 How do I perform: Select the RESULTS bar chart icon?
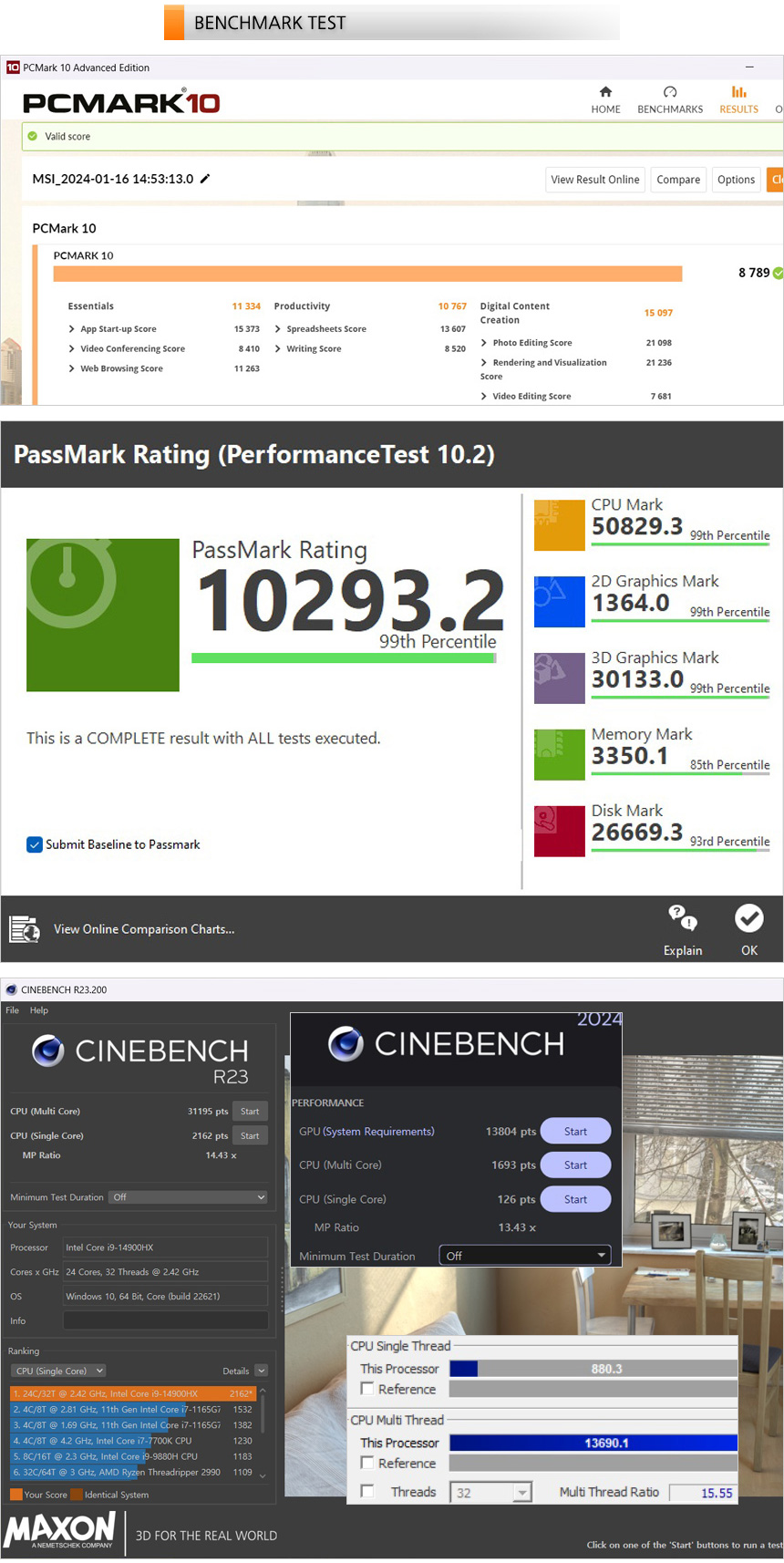coord(738,92)
